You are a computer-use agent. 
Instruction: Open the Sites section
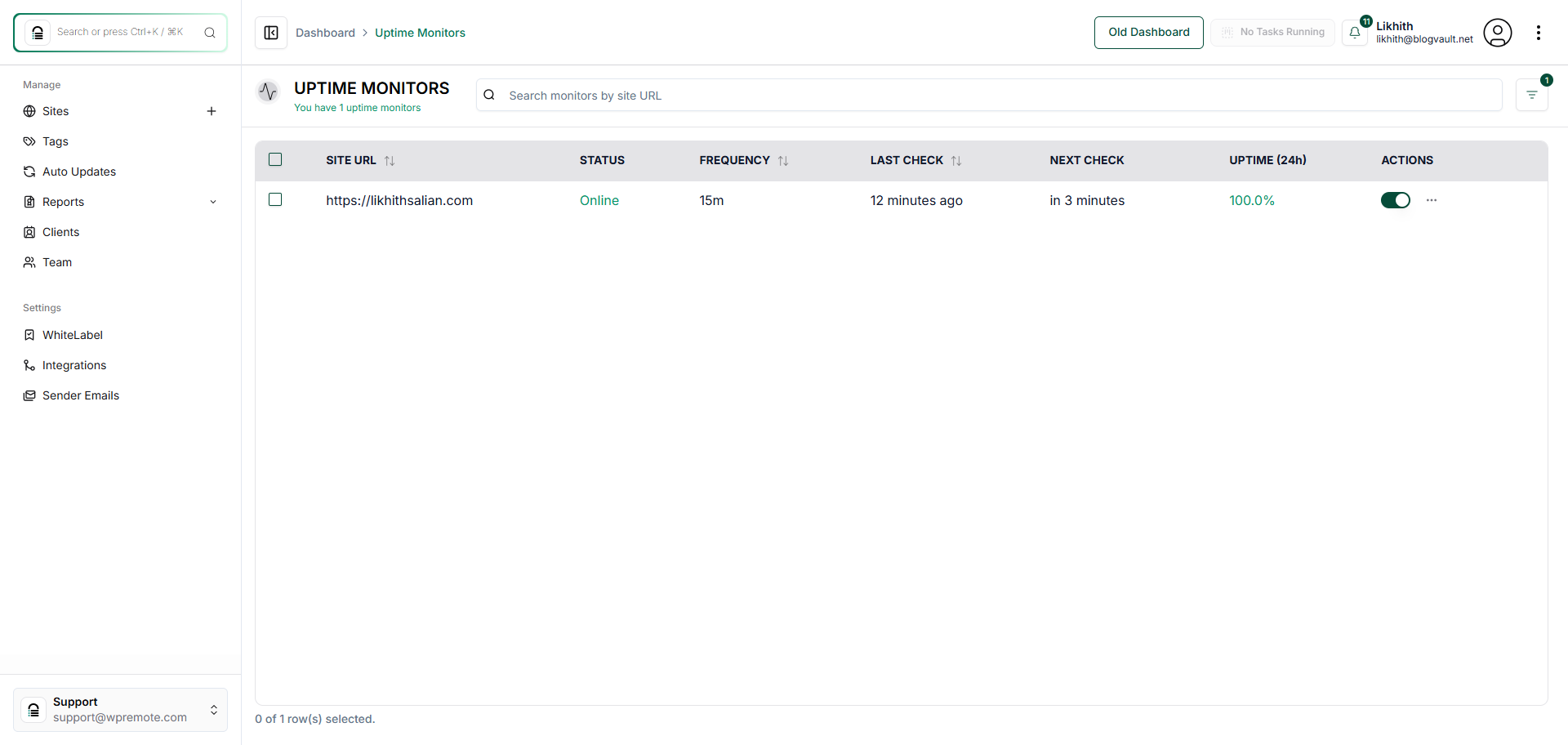(x=56, y=111)
